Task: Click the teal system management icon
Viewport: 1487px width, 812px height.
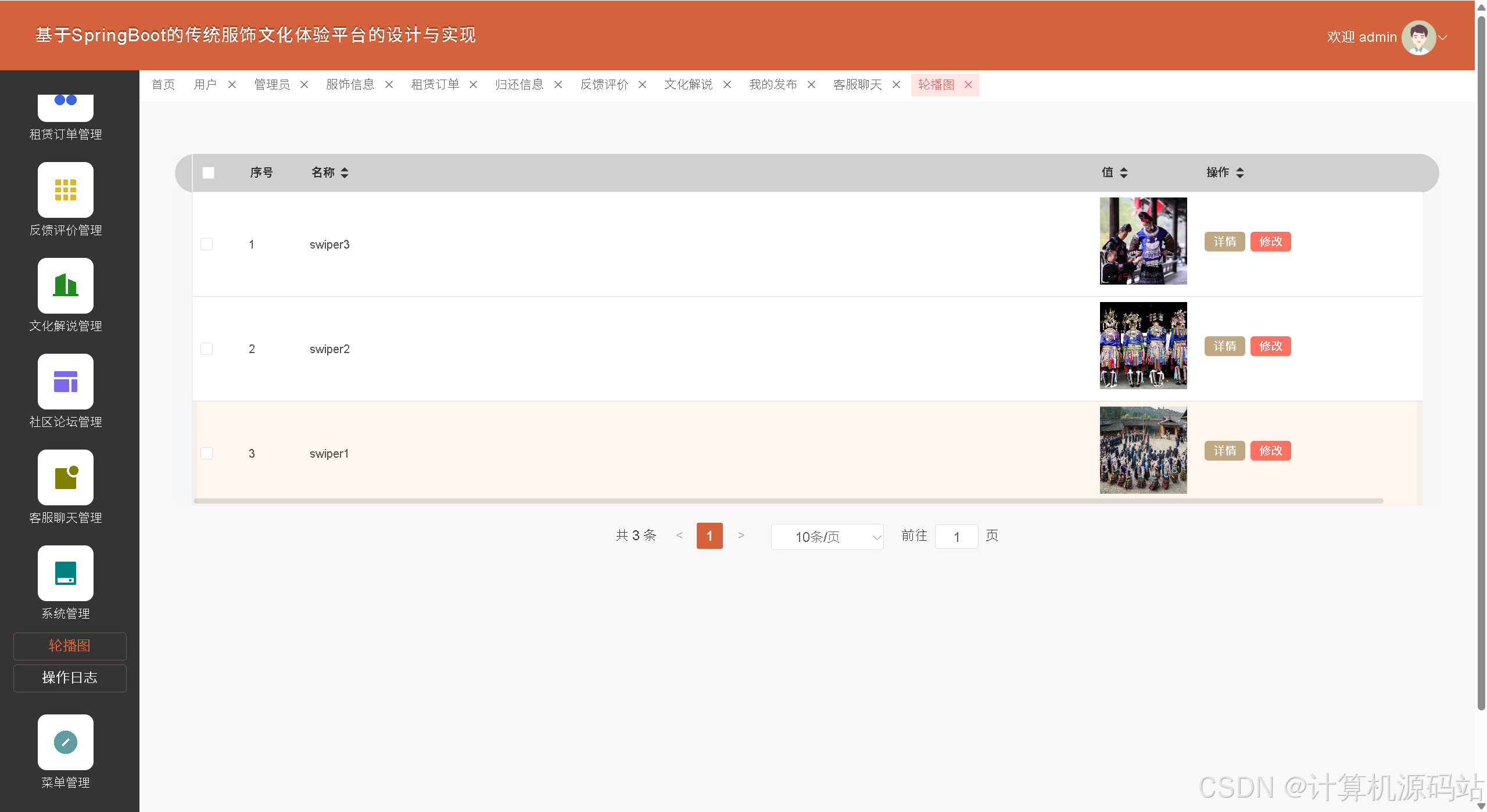Action: (x=66, y=573)
